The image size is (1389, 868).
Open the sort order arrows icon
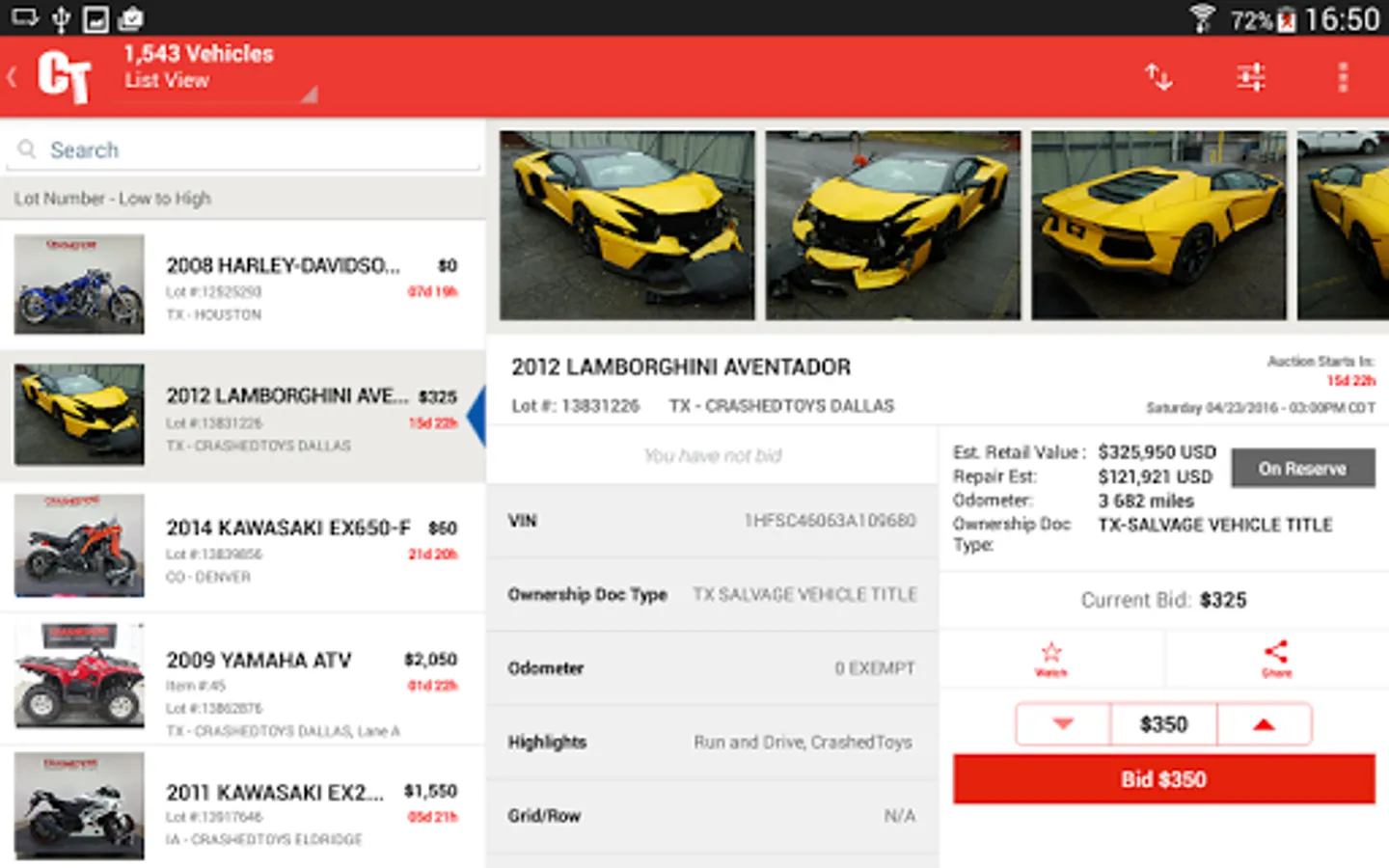pos(1158,77)
